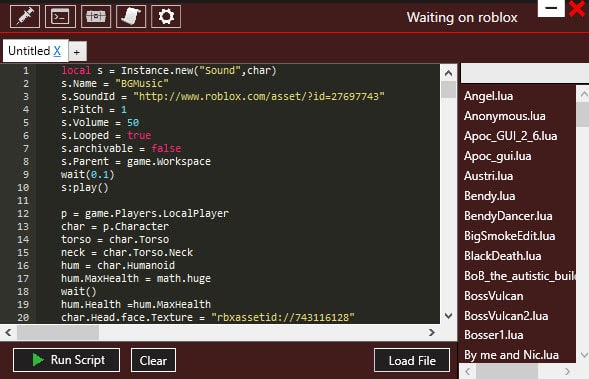
Task: Select Bendy.lua in script list
Action: (489, 196)
